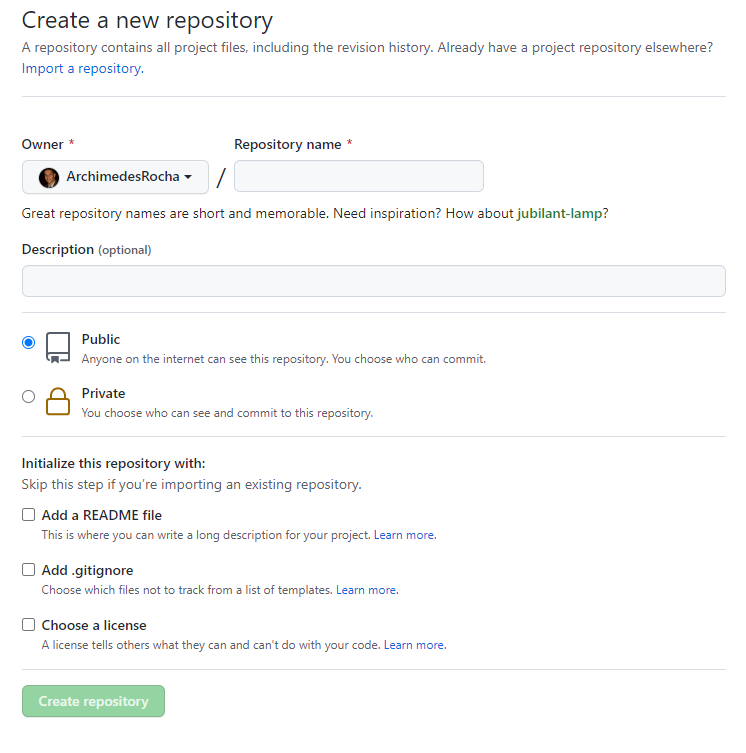
Task: Enable Add a README file checkbox
Action: click(29, 515)
